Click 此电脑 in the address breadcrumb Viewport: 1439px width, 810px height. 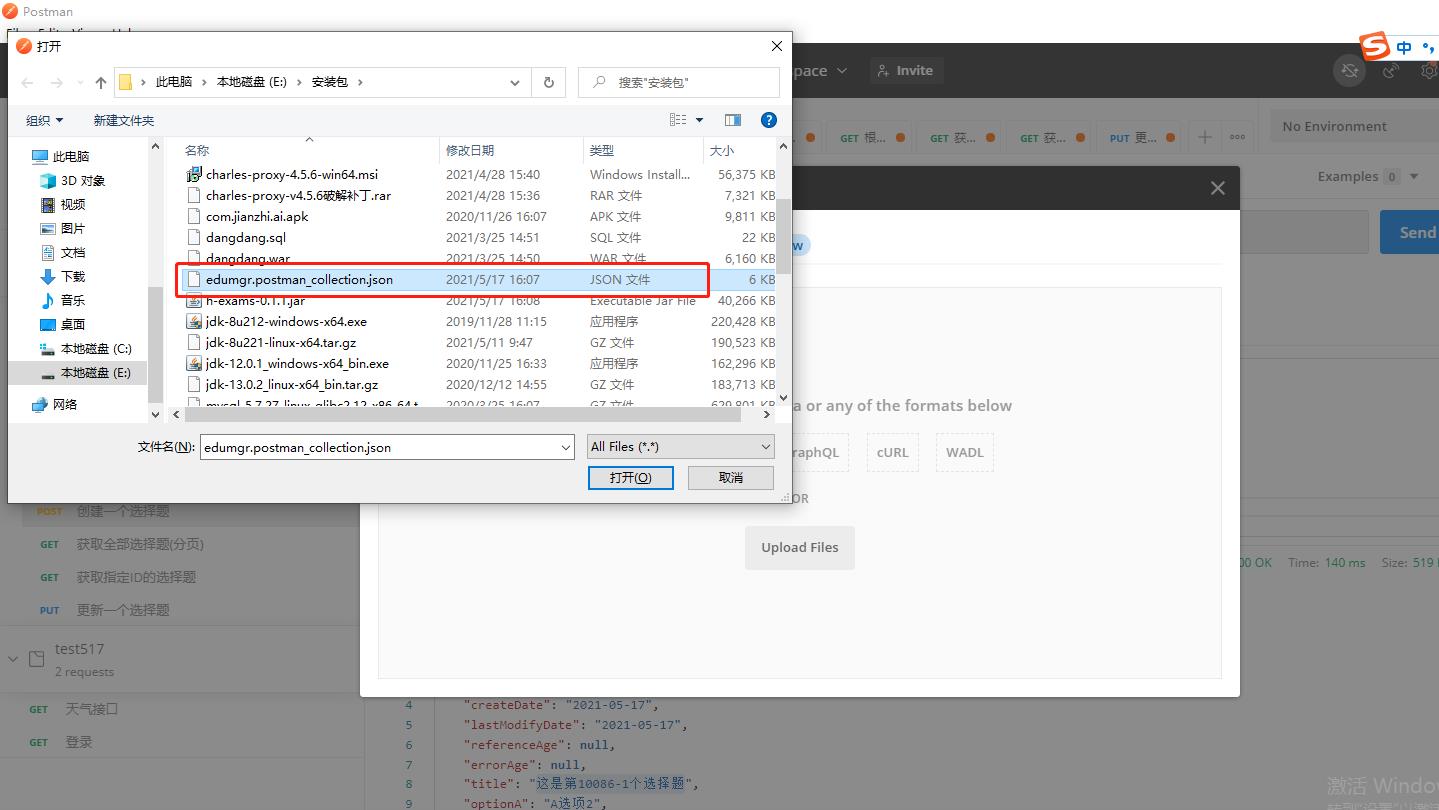[174, 82]
